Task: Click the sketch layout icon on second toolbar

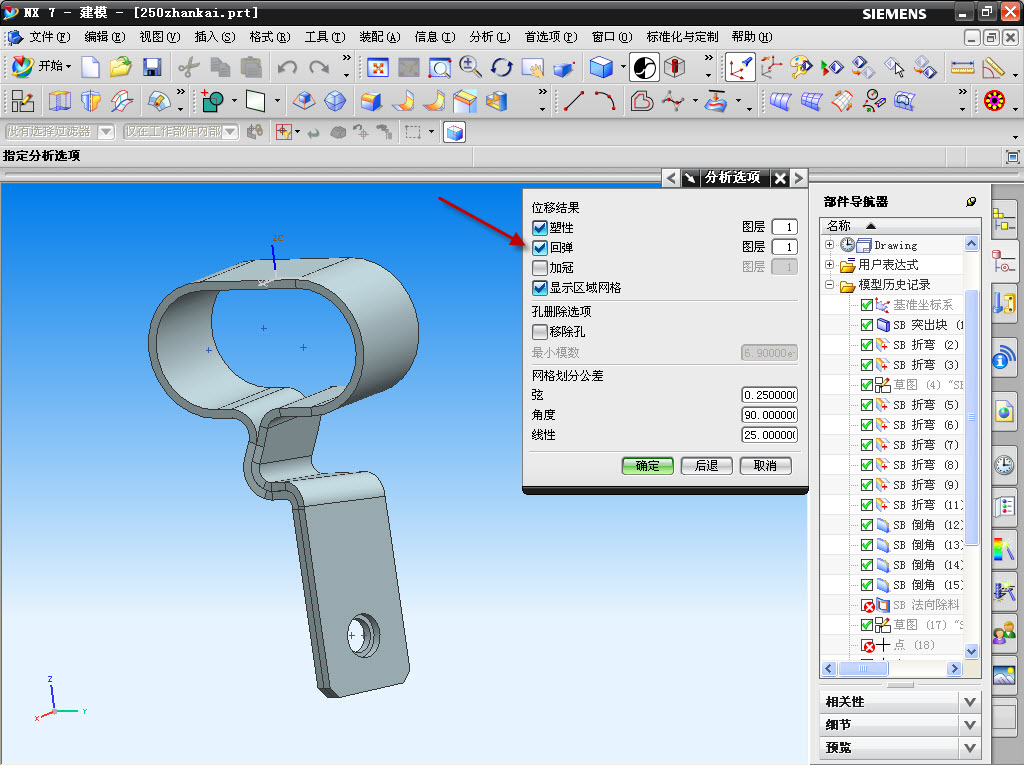Action: [22, 101]
